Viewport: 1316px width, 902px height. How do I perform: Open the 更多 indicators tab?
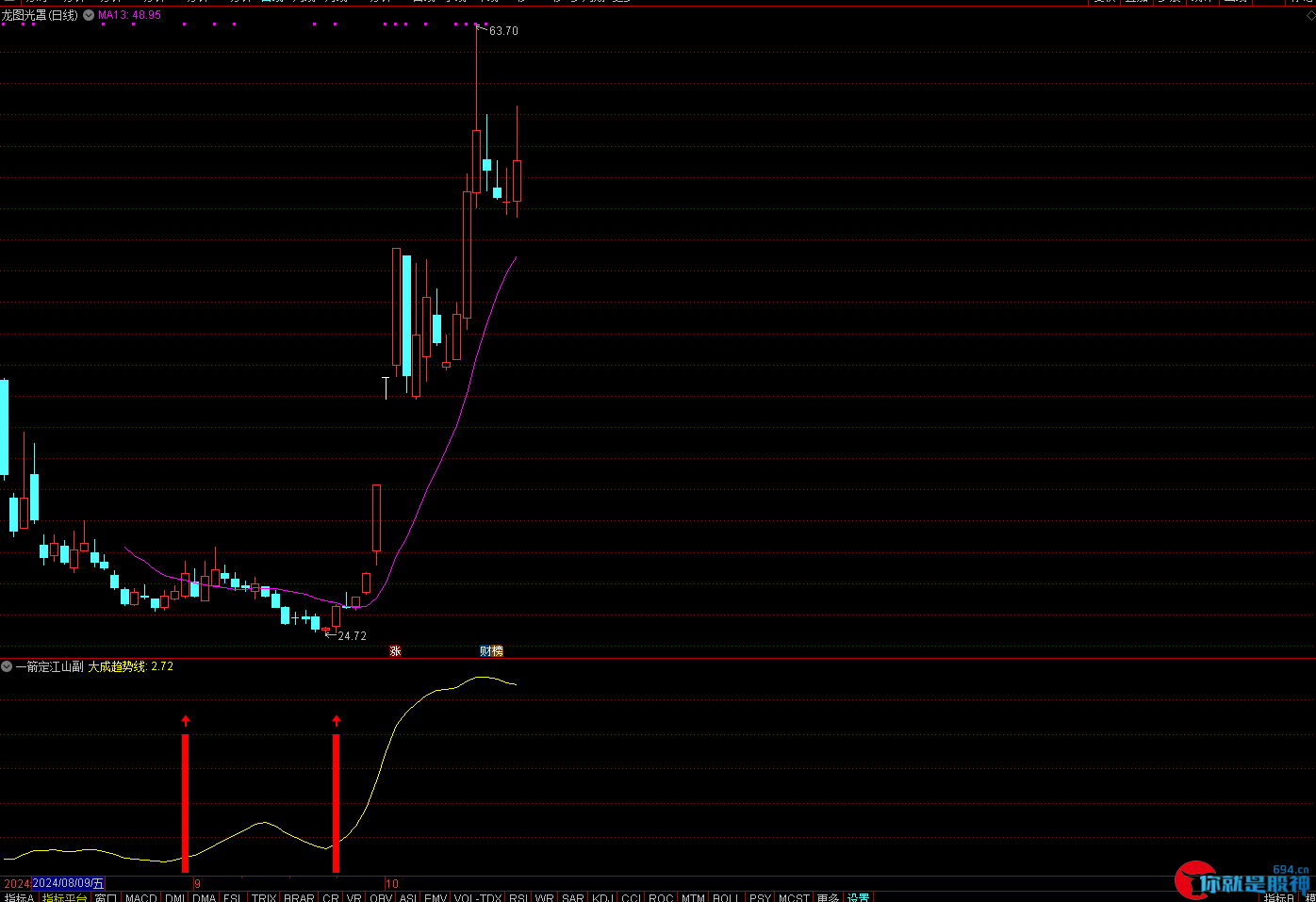[828, 897]
